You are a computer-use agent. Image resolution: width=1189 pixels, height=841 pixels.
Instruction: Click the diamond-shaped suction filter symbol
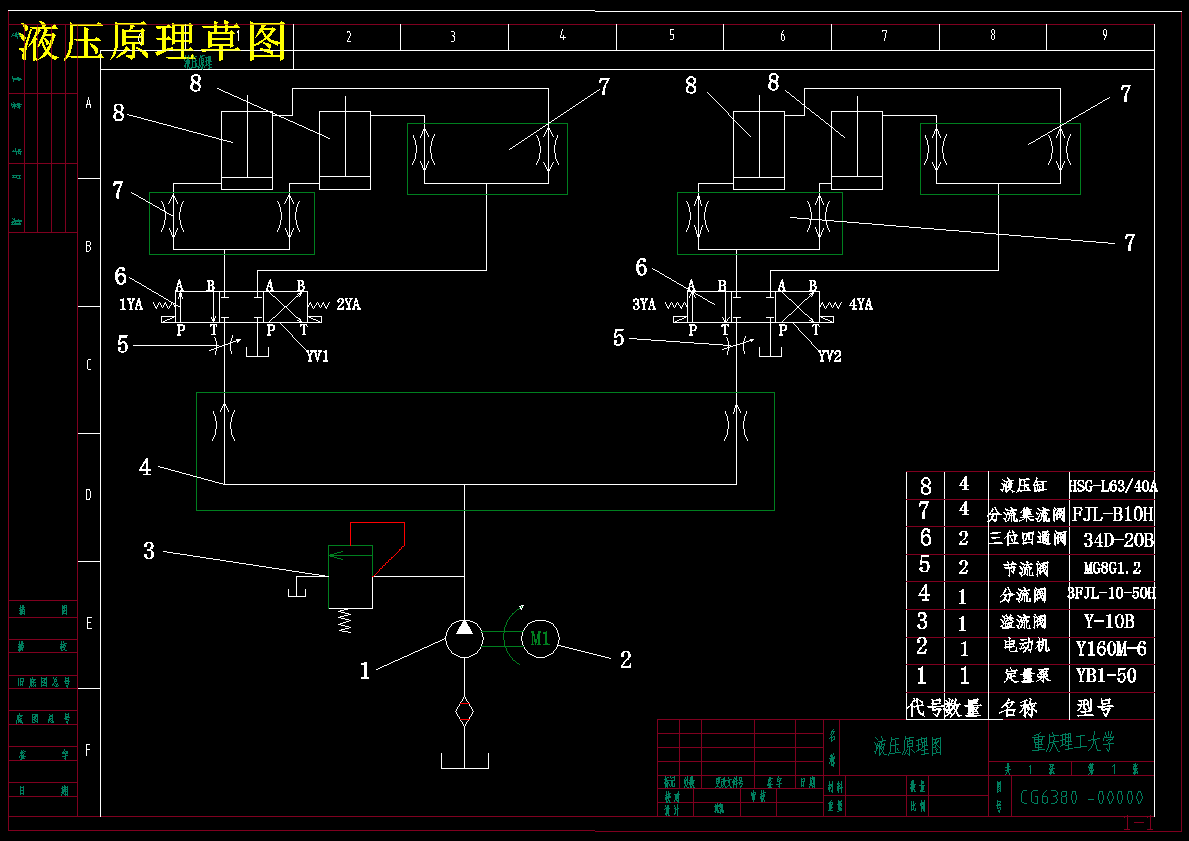464,711
